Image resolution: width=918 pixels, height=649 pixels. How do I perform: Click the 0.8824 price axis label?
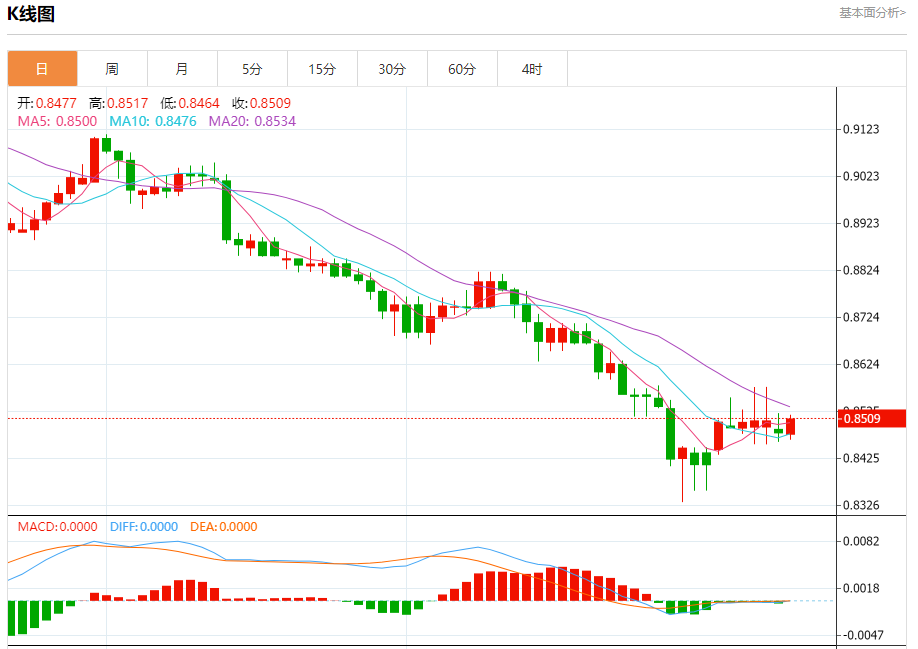point(861,270)
